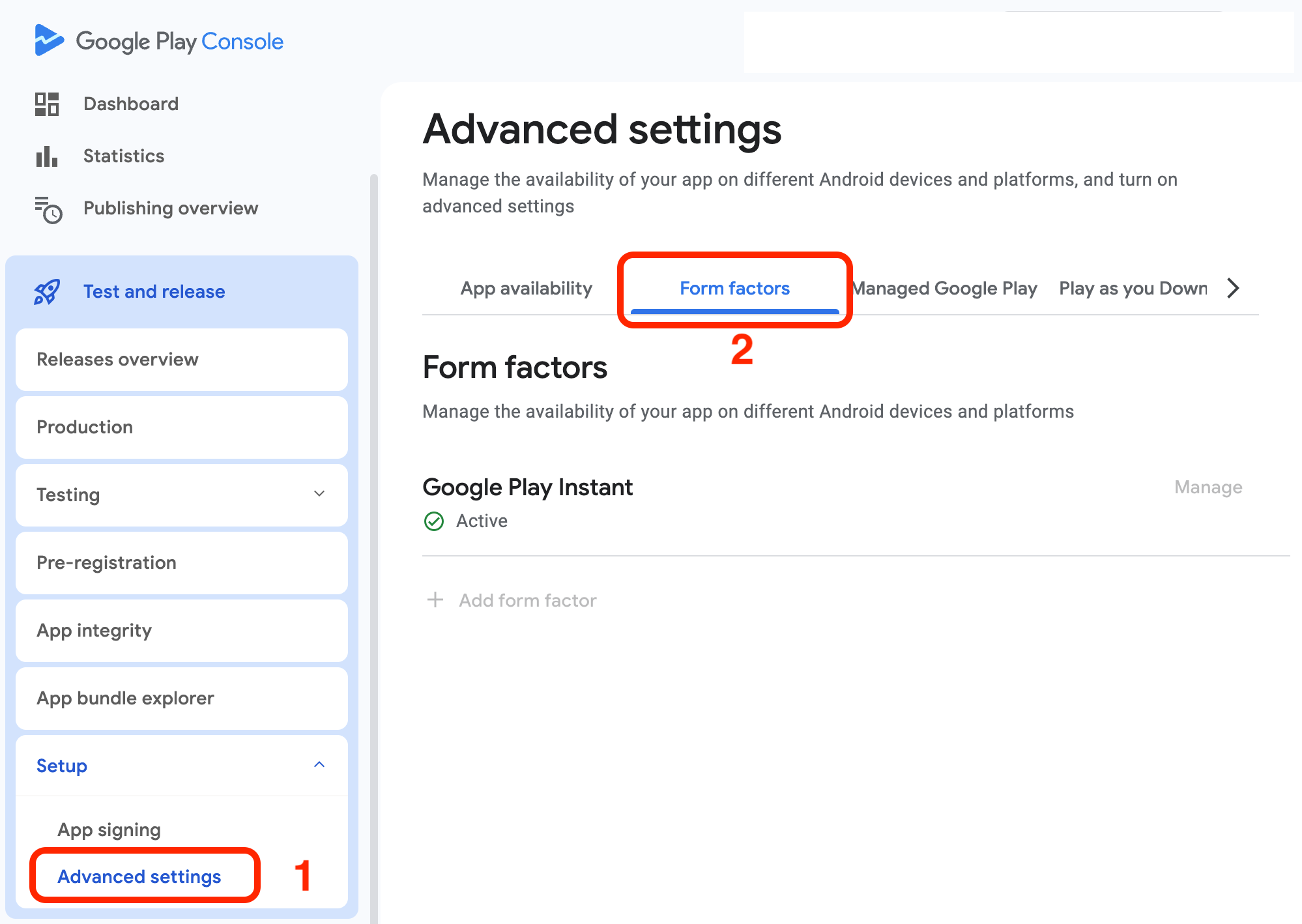Click the Active status text

coord(482,521)
